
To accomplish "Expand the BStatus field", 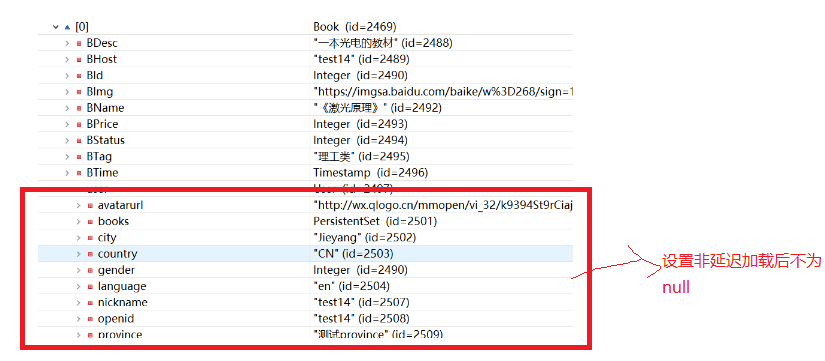I will click(x=67, y=141).
